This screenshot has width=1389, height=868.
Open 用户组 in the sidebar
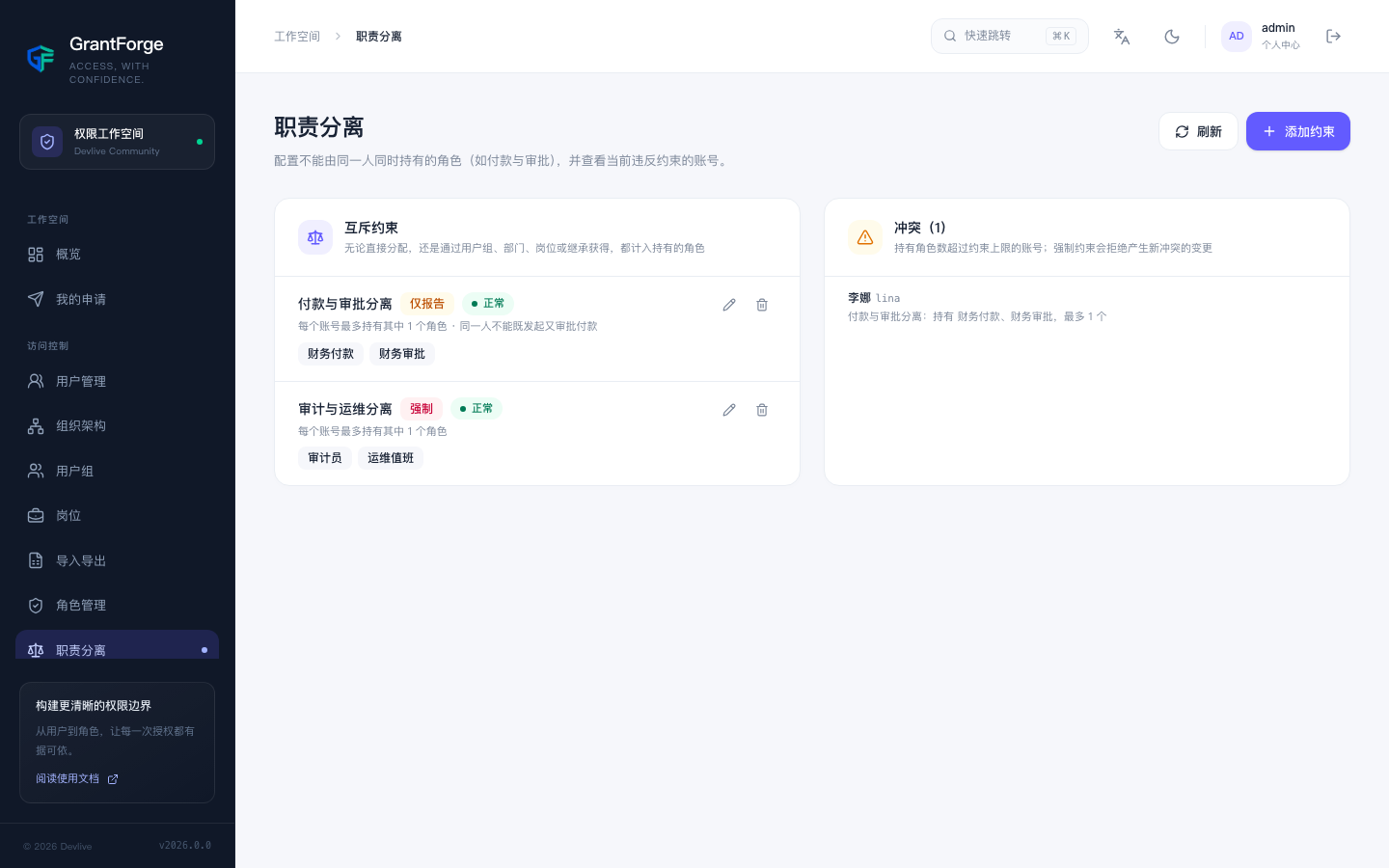[117, 471]
